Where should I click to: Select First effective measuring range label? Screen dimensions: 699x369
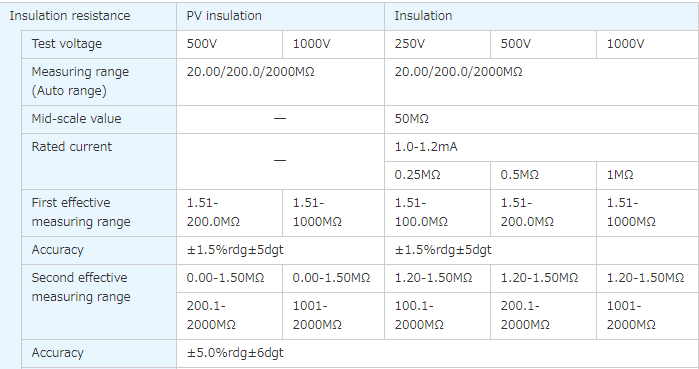[x=99, y=213]
